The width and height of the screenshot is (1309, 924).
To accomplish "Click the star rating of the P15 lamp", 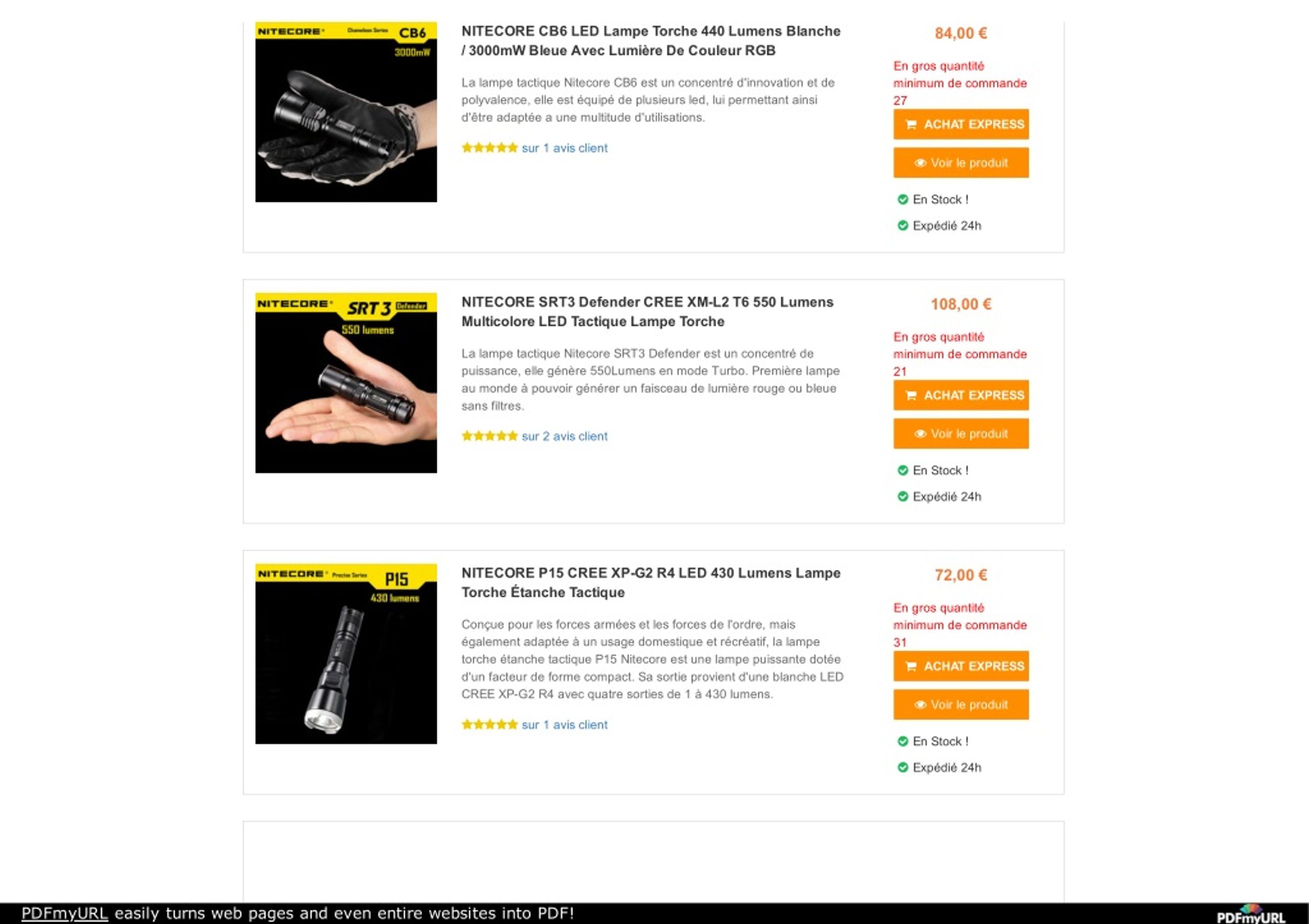I will point(490,725).
